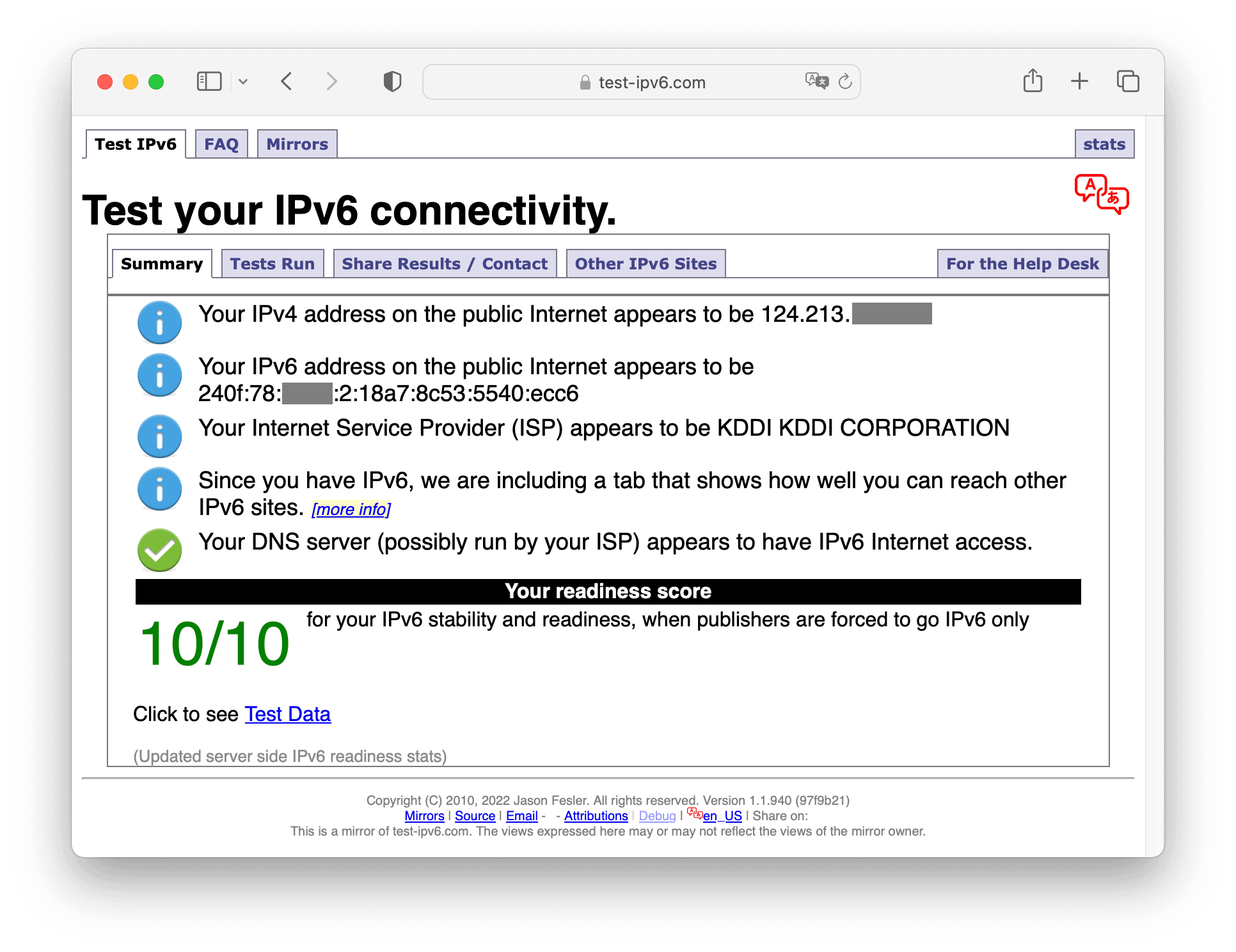Open the Tests Run tab

point(273,264)
